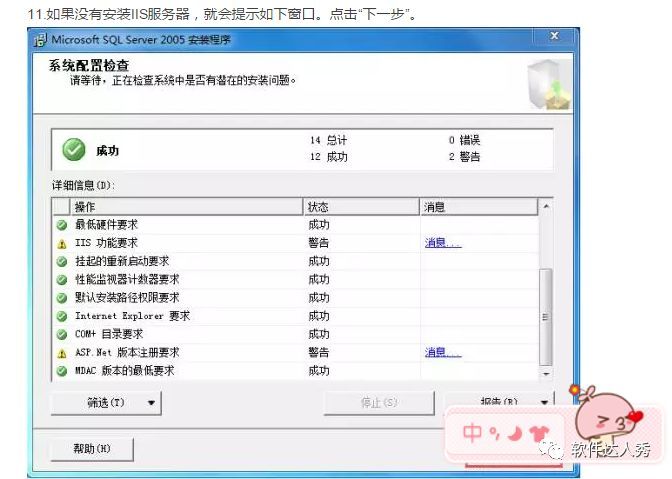Select the 默认安装路径权限要求 row text

127,297
